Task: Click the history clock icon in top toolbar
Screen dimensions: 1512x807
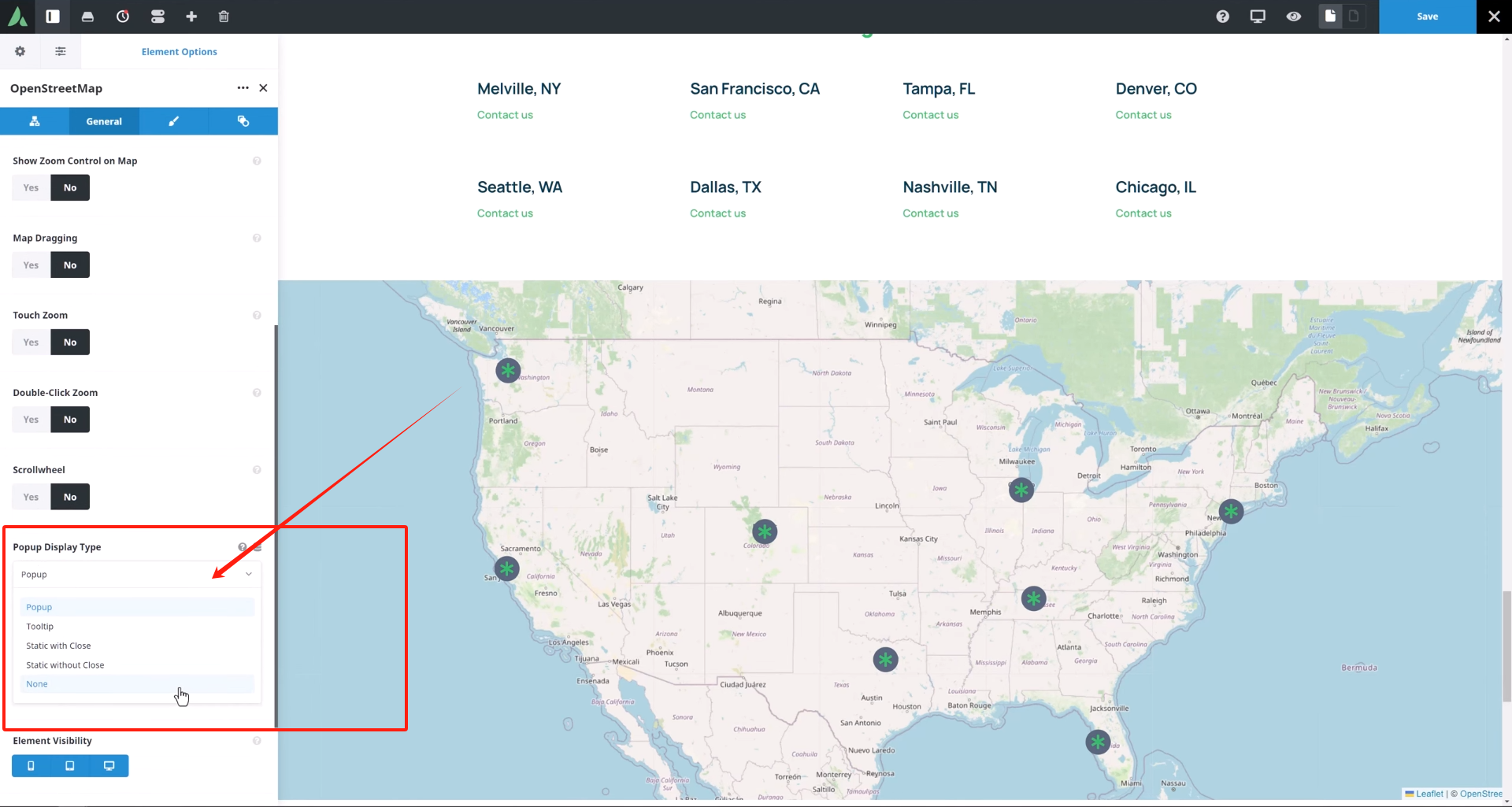Action: (x=123, y=17)
